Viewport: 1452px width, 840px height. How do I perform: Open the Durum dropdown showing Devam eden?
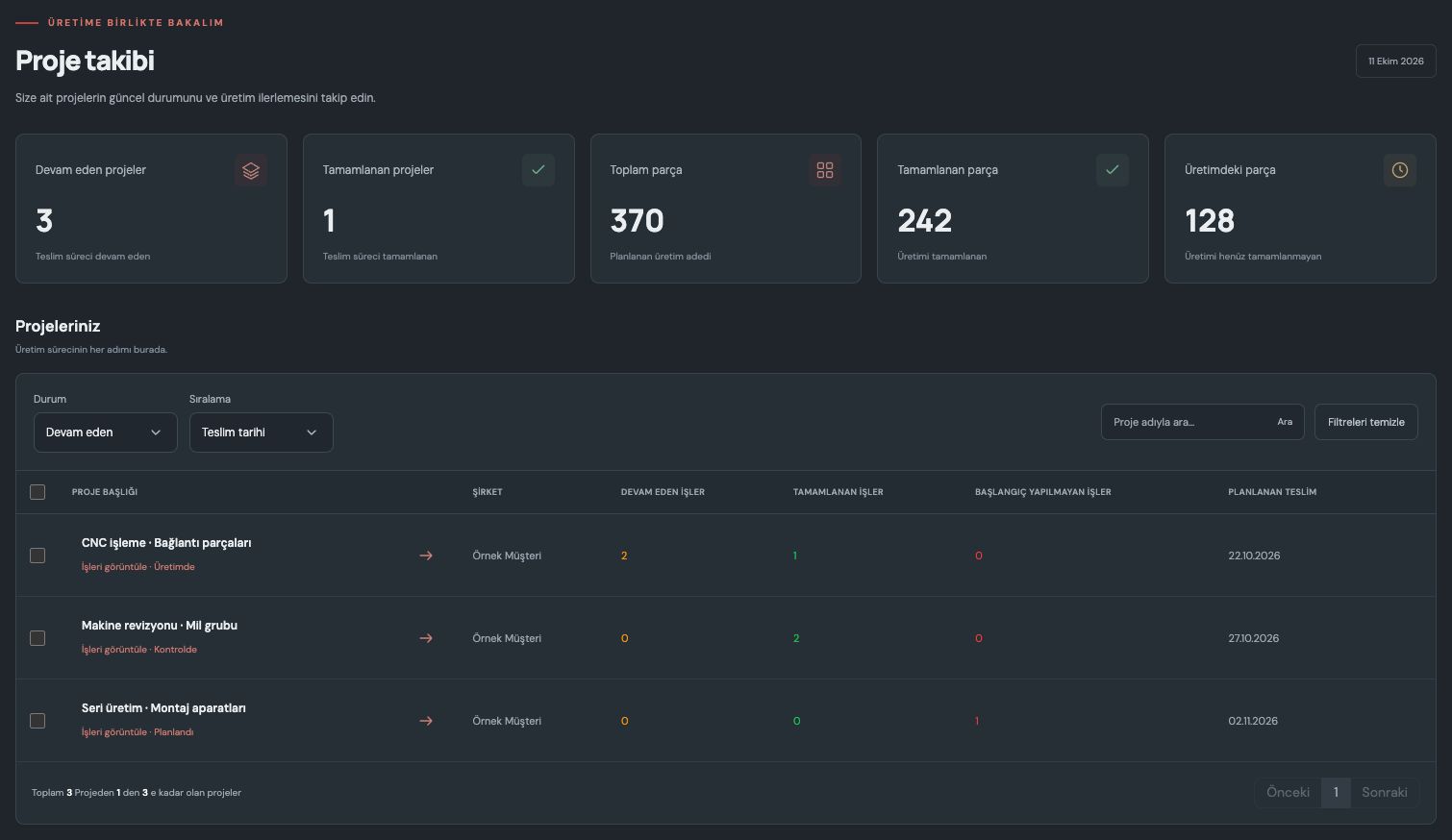click(106, 432)
